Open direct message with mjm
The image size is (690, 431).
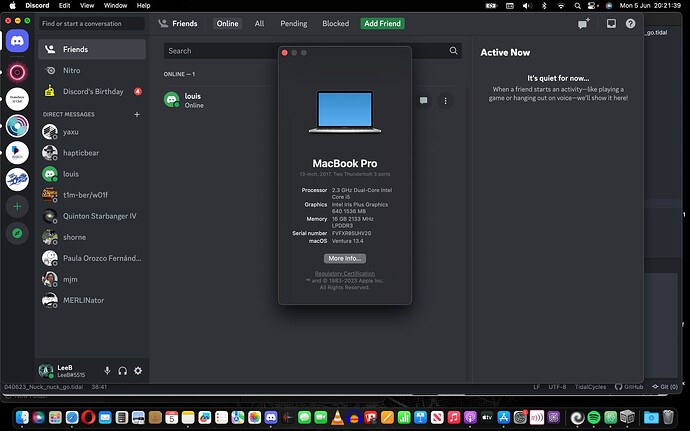click(x=92, y=279)
